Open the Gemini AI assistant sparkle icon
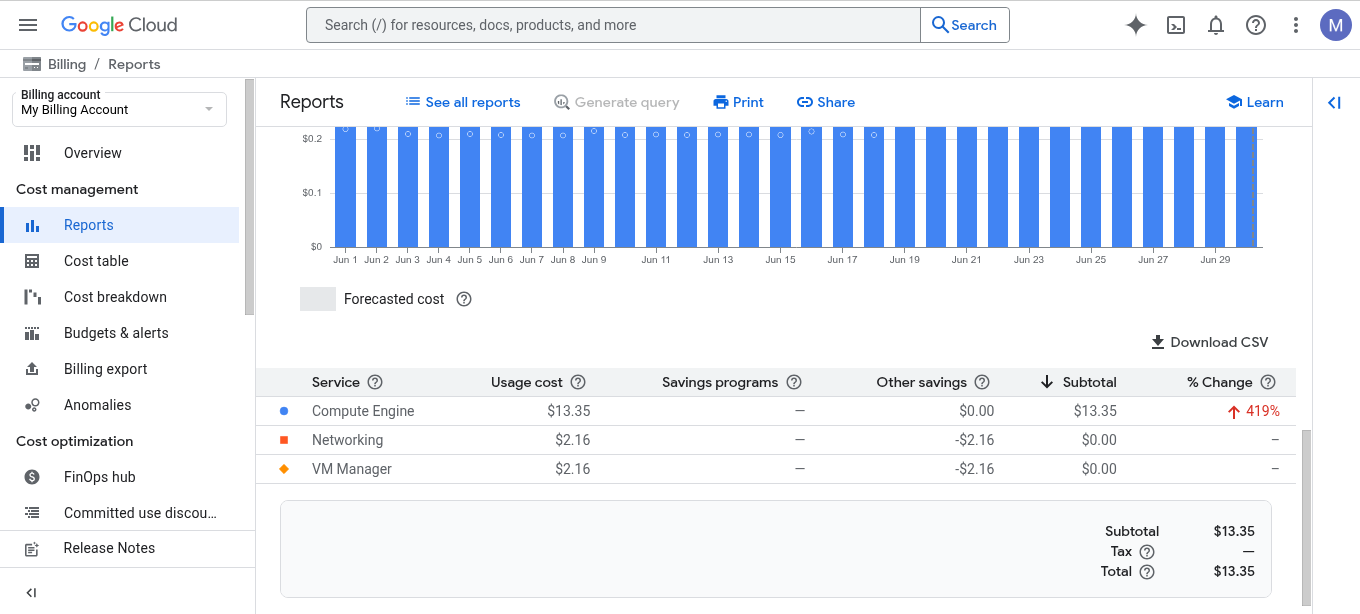 1135,25
